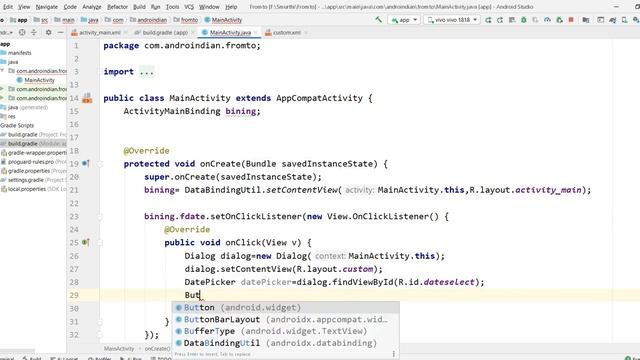Click the Profile app gauge icon

[547, 20]
